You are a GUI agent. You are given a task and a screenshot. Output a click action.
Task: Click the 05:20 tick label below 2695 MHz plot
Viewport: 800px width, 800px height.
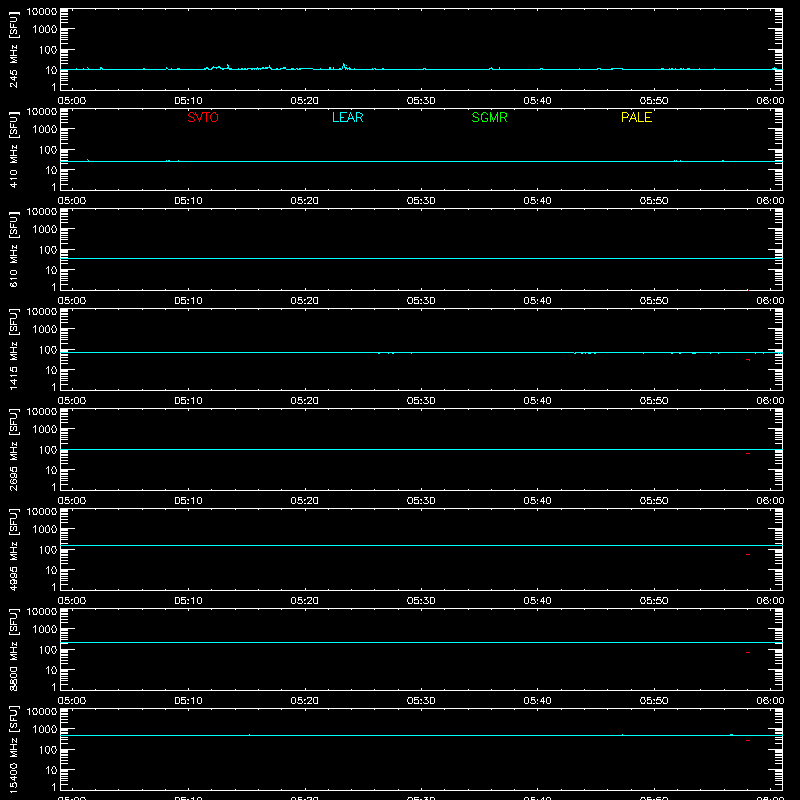(305, 501)
